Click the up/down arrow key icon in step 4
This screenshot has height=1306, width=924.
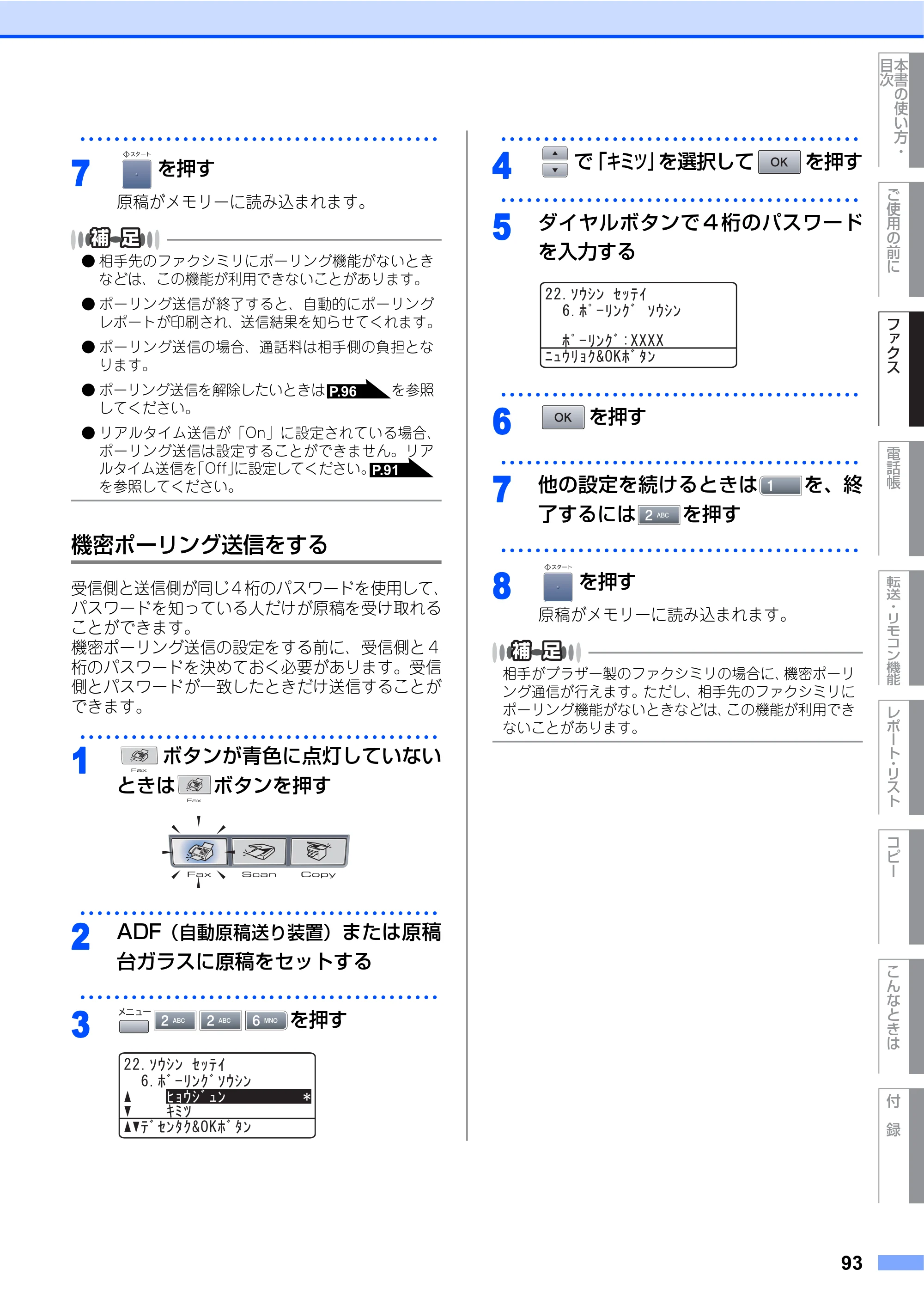pyautogui.click(x=555, y=162)
